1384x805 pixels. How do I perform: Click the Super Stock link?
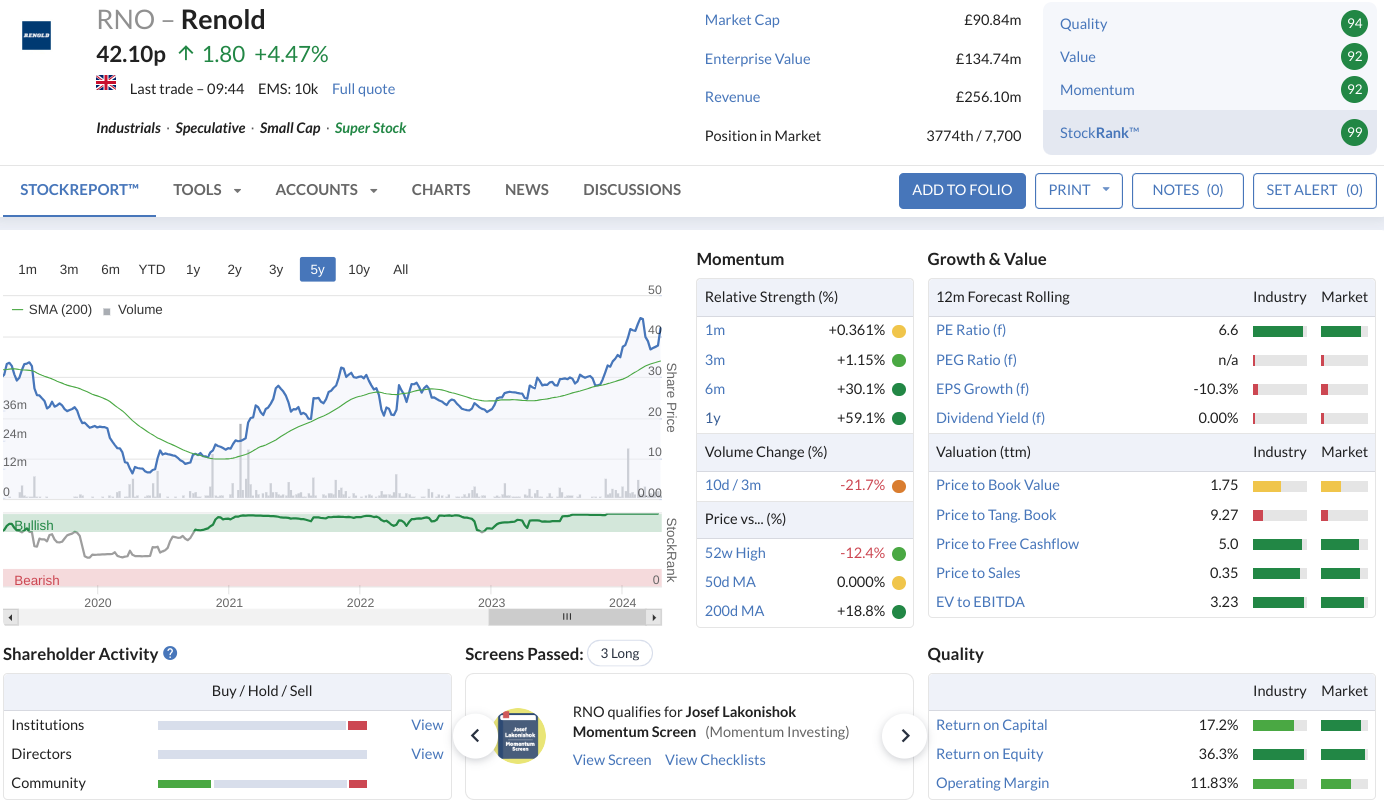(x=370, y=128)
